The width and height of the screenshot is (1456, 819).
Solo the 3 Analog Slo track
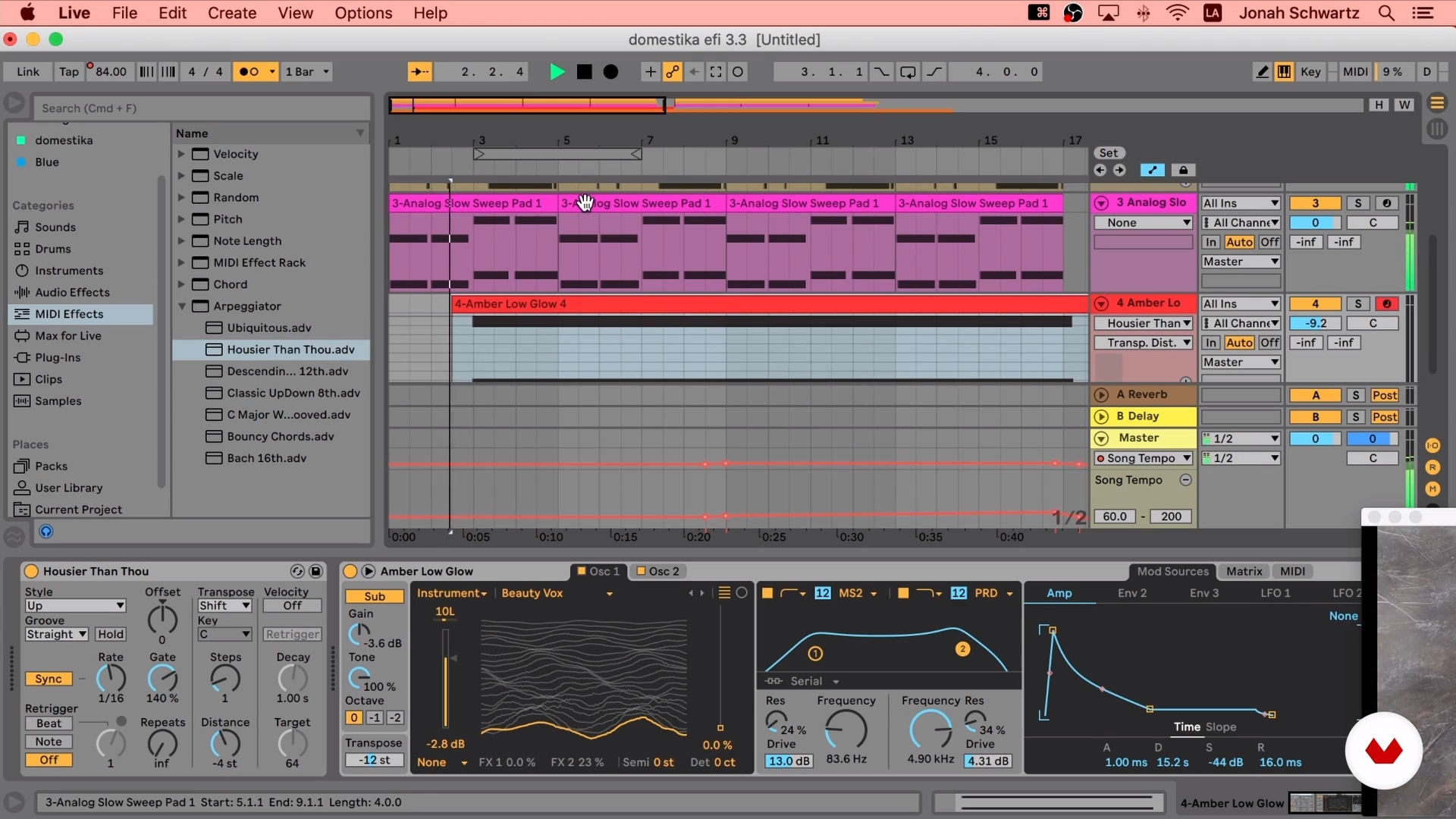point(1357,203)
